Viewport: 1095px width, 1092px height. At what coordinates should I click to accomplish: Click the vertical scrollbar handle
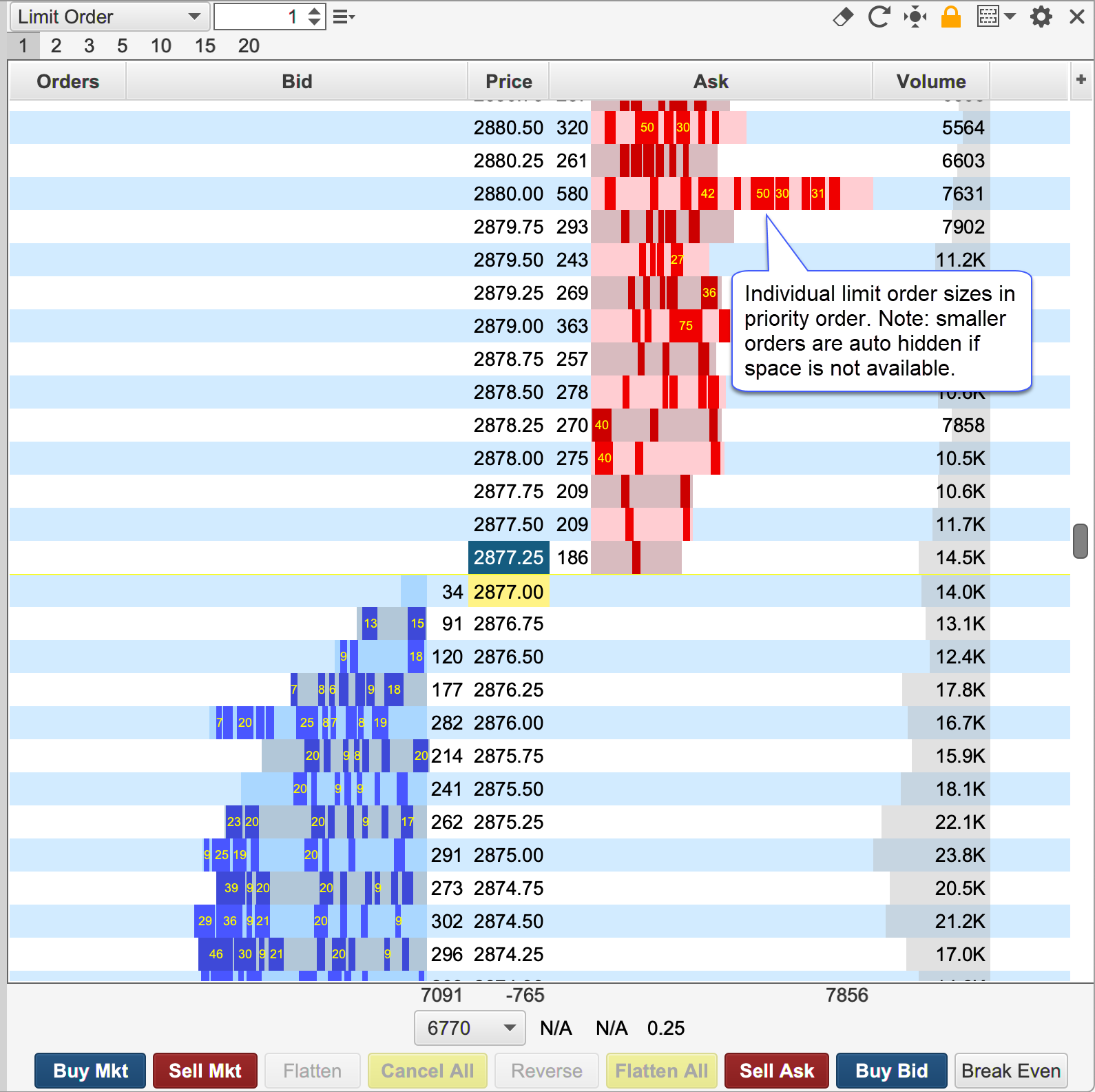click(1080, 542)
